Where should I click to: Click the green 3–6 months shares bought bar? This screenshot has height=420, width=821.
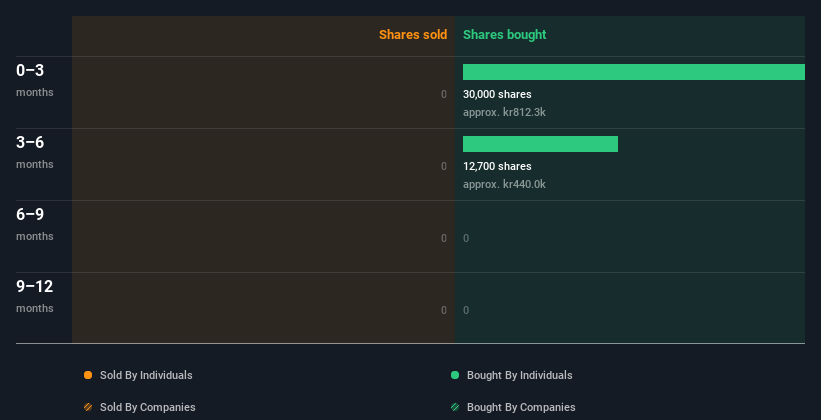540,144
